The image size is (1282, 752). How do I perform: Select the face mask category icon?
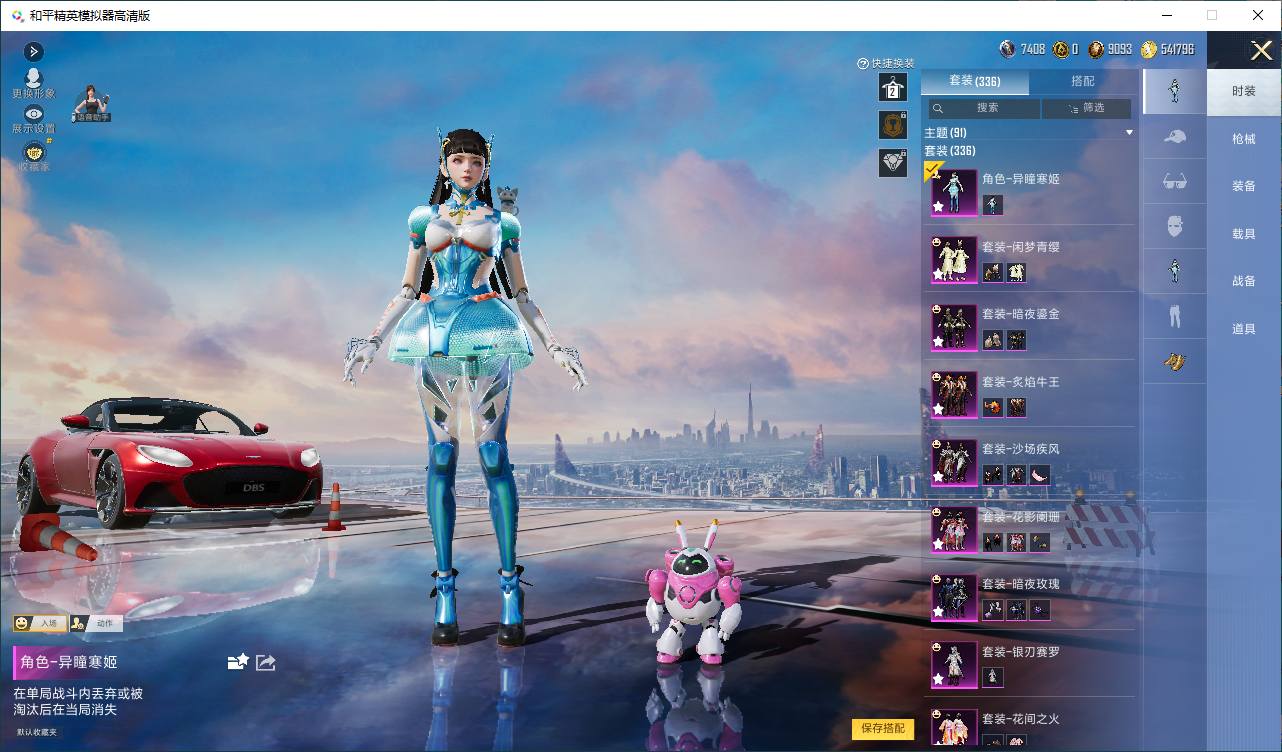coord(1175,226)
